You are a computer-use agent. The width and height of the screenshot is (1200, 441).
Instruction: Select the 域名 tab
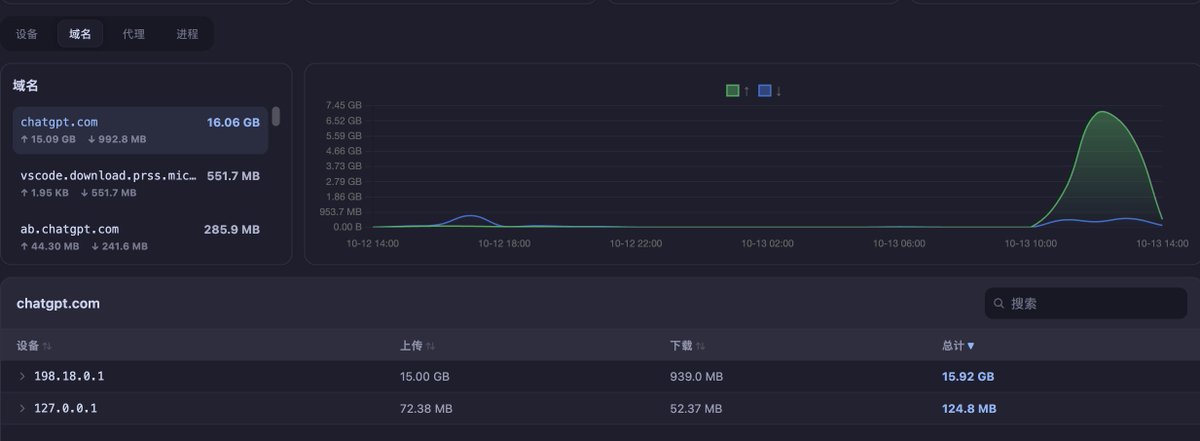[80, 34]
